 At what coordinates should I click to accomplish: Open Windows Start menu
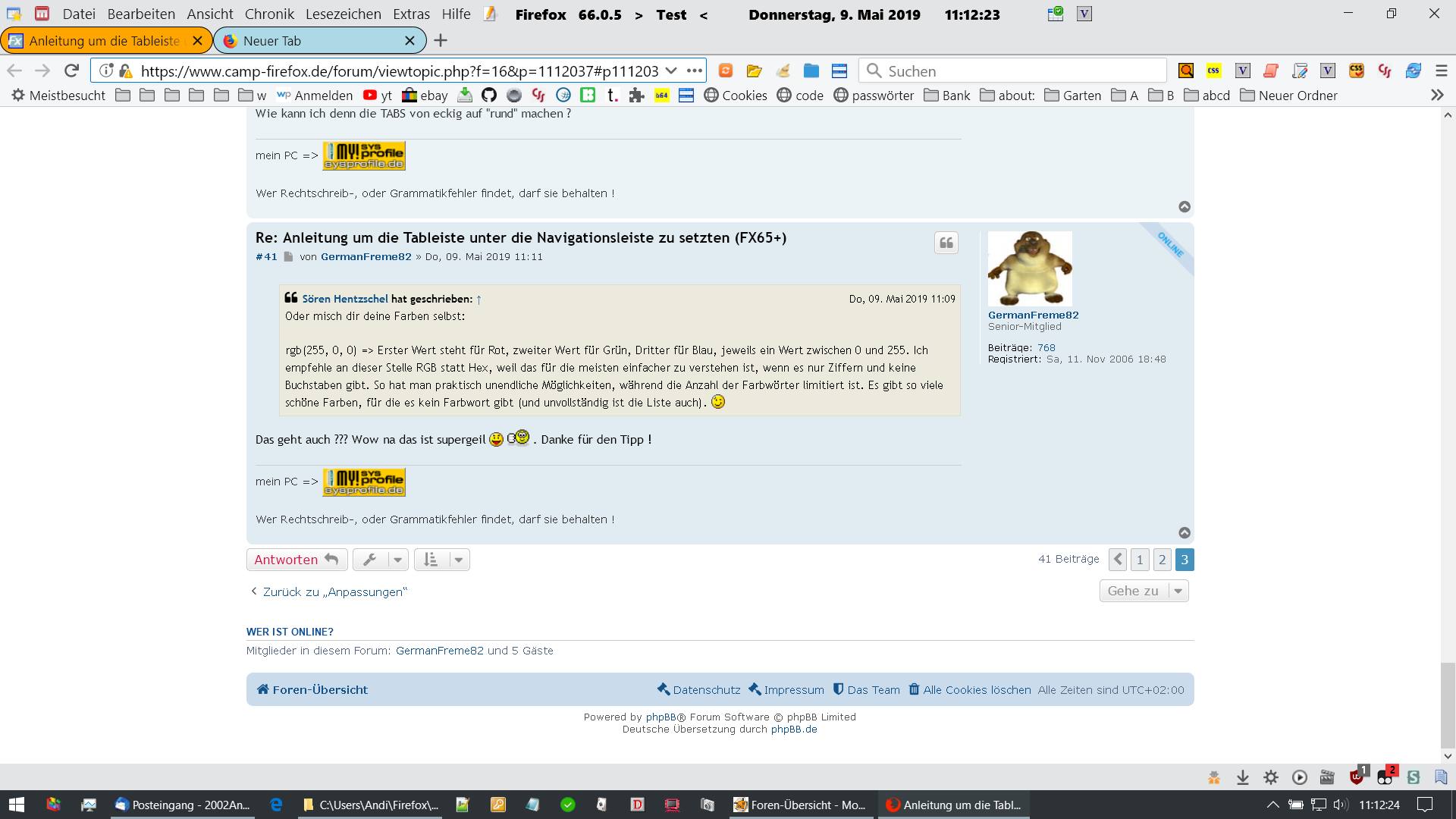[17, 805]
